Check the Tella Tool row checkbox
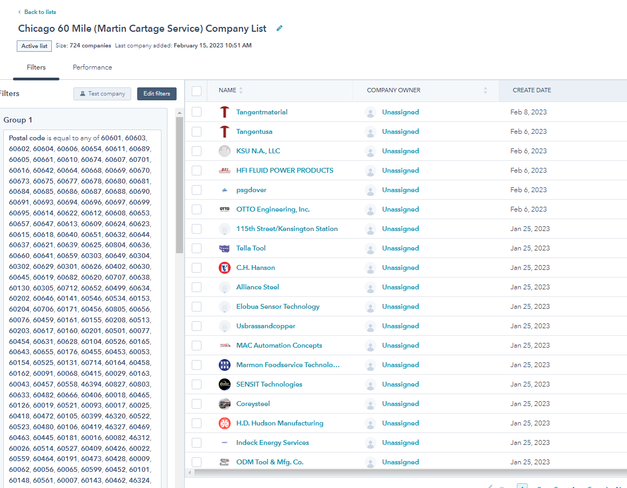Screen dimensions: 627x488 pyautogui.click(x=196, y=248)
